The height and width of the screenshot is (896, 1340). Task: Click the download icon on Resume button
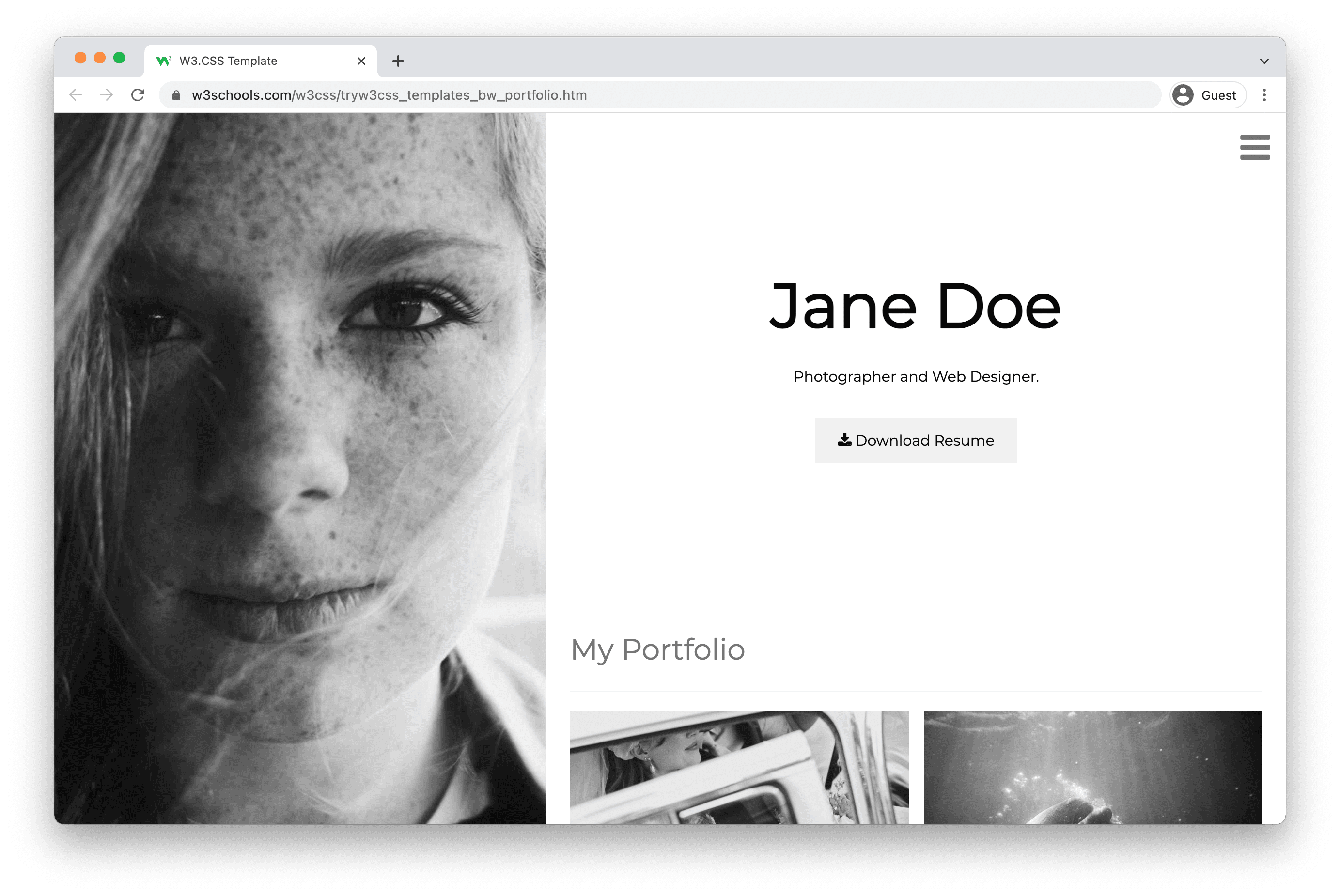(x=843, y=440)
